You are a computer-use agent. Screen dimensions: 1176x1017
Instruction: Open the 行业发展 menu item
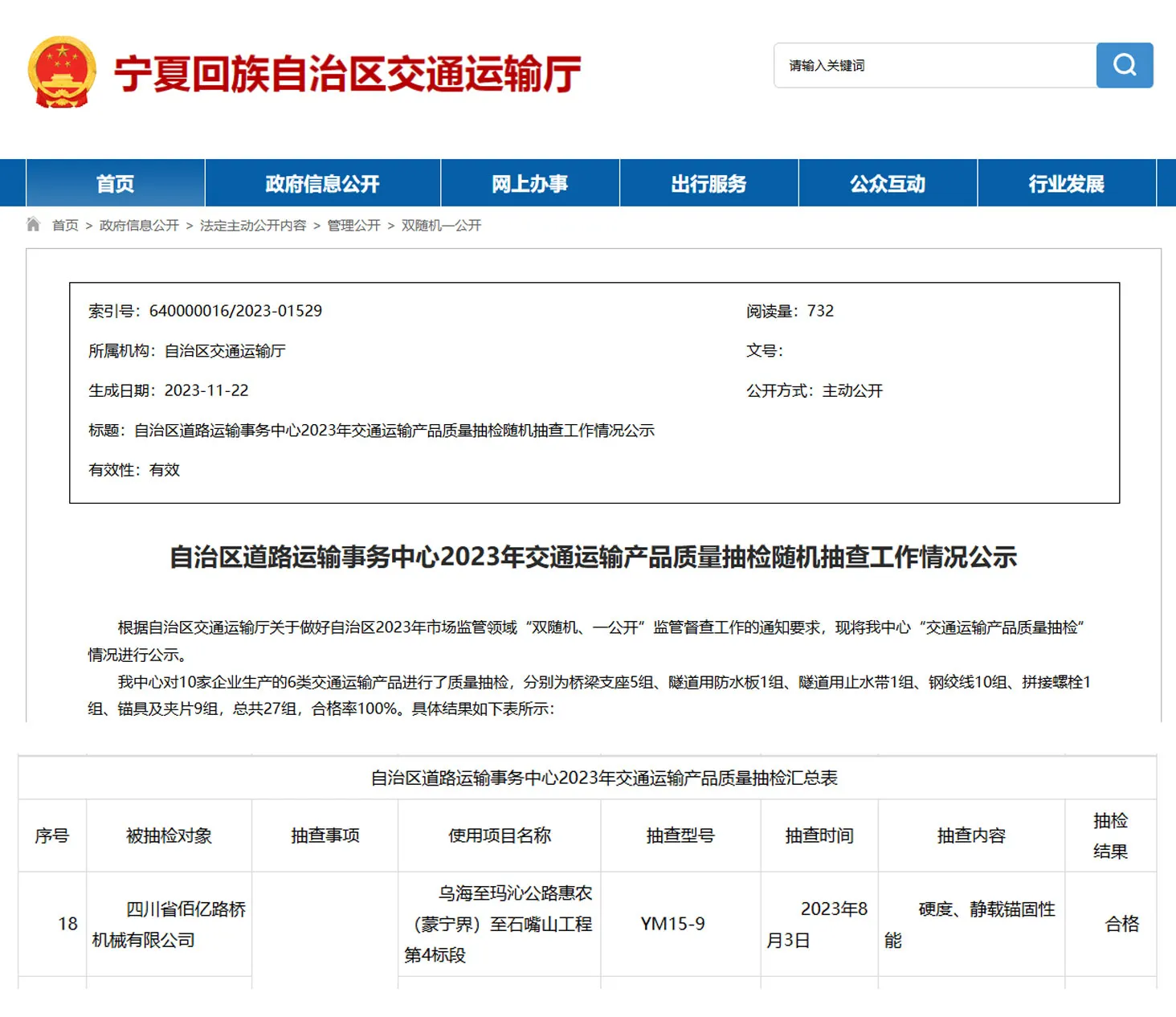point(1067,183)
